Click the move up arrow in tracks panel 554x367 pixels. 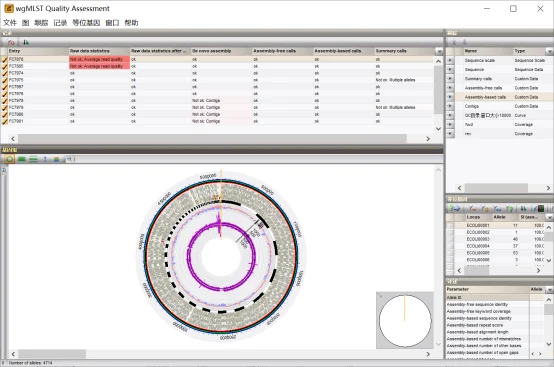coord(455,42)
